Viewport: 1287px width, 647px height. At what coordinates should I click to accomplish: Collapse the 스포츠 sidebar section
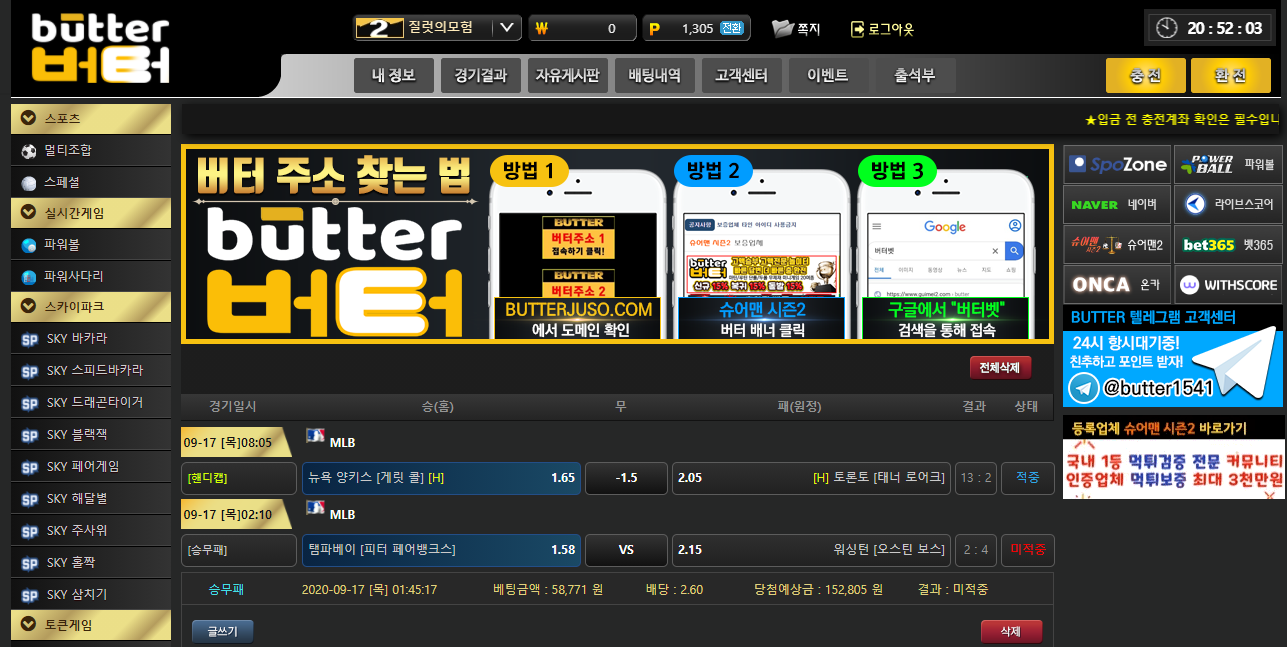pyautogui.click(x=28, y=119)
